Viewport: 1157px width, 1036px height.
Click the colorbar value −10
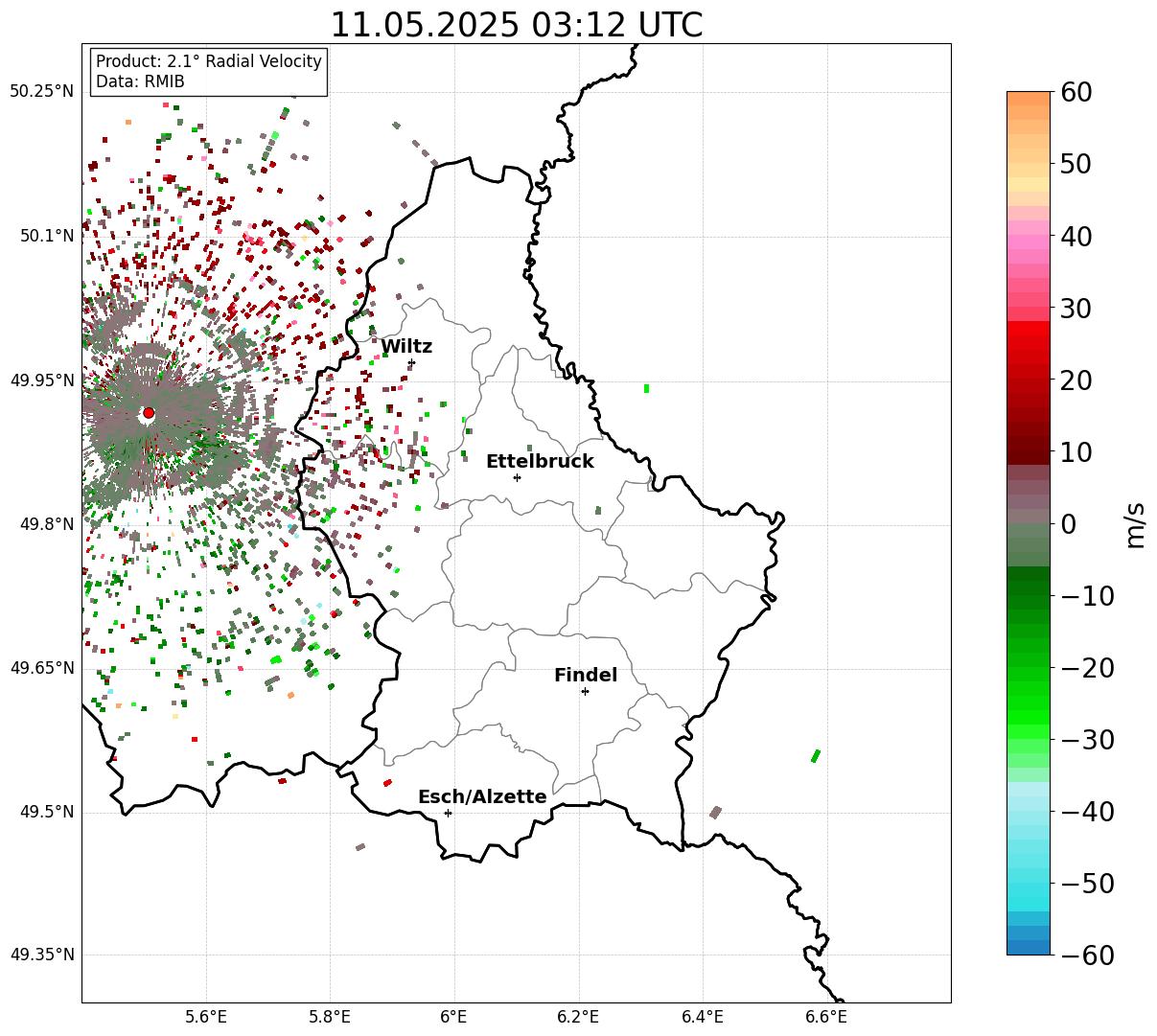(1088, 596)
